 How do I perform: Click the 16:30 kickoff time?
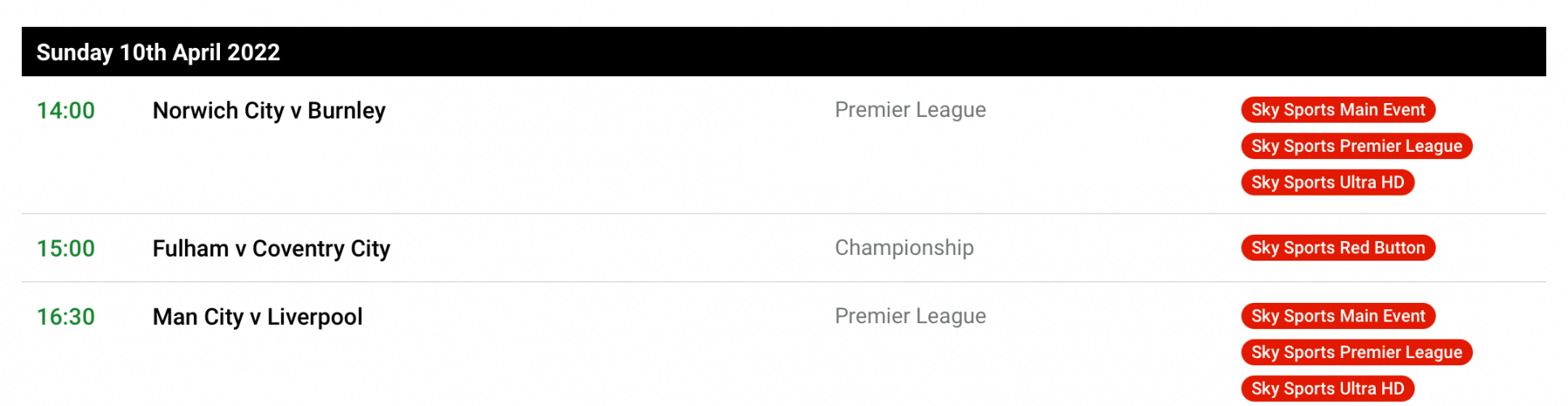(66, 317)
